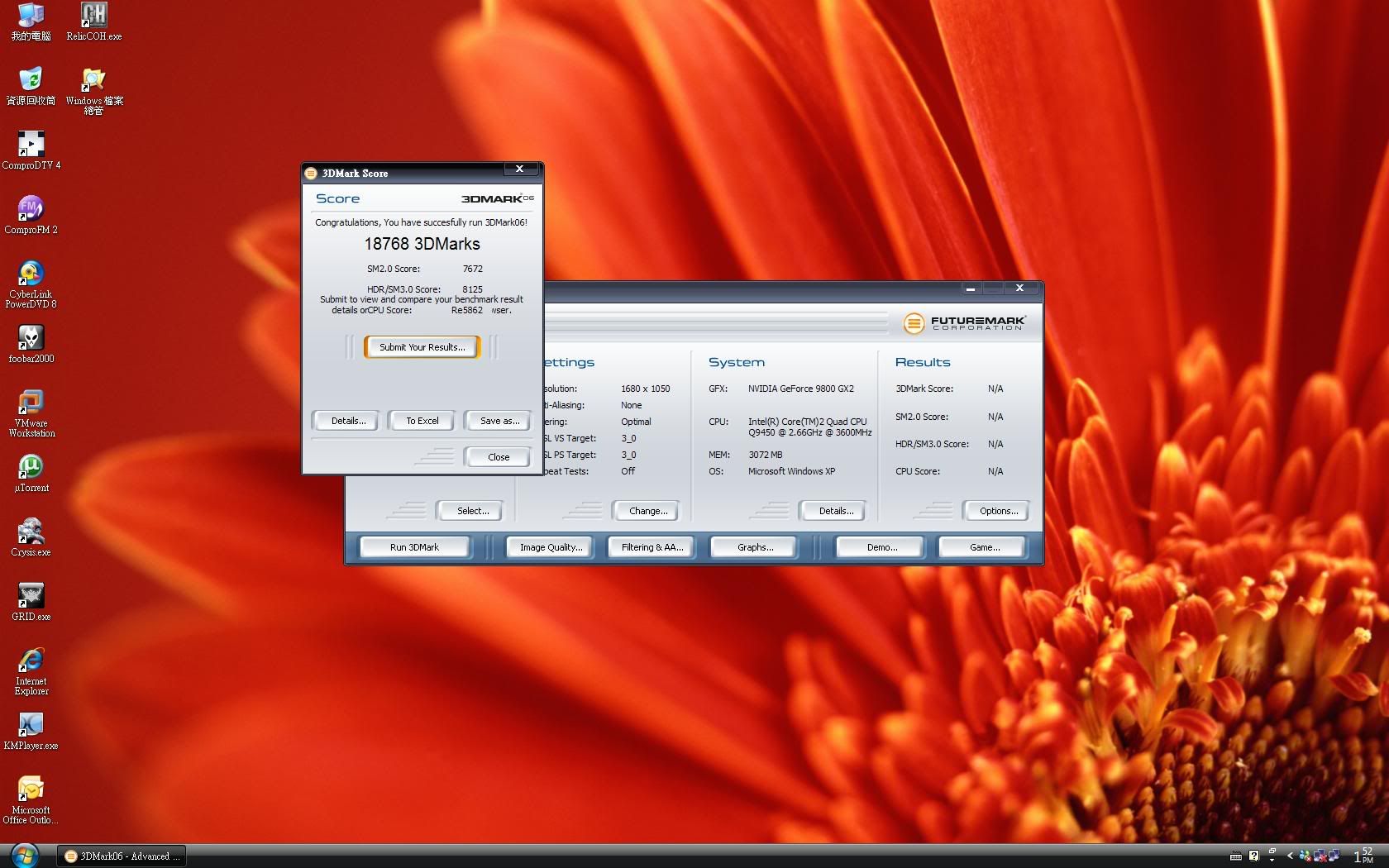Start the Demo
Image resolution: width=1389 pixels, height=868 pixels.
pyautogui.click(x=881, y=547)
